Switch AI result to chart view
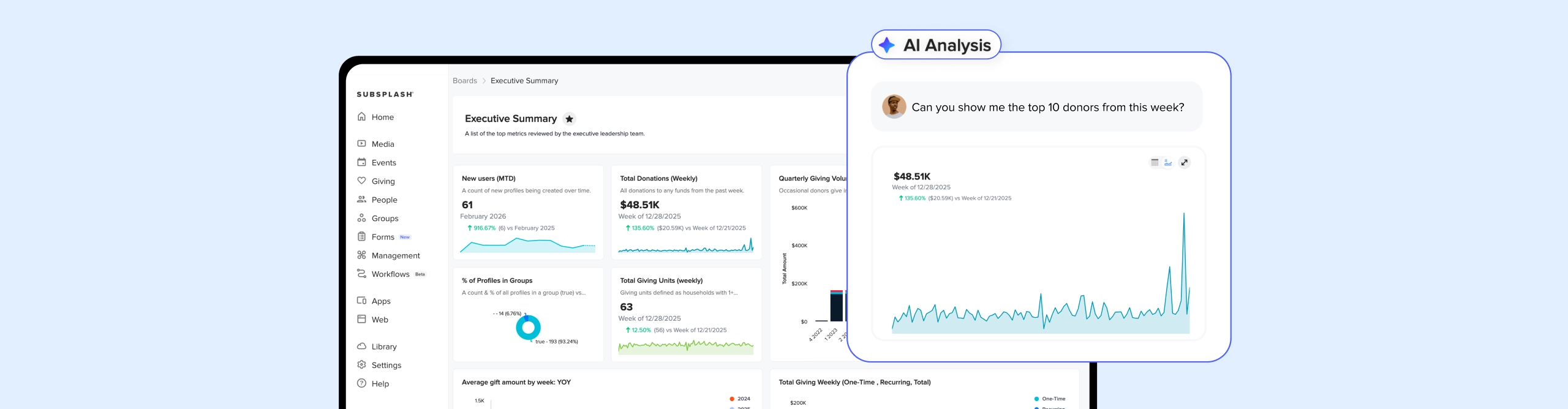Image resolution: width=1568 pixels, height=409 pixels. [x=1168, y=163]
